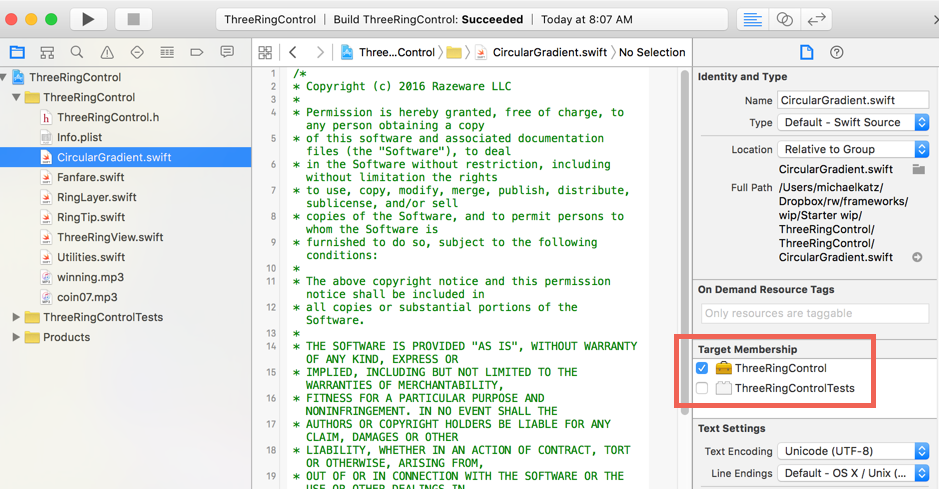This screenshot has height=489, width=939.
Task: Click On Demand Resource Tags field
Action: 815,313
